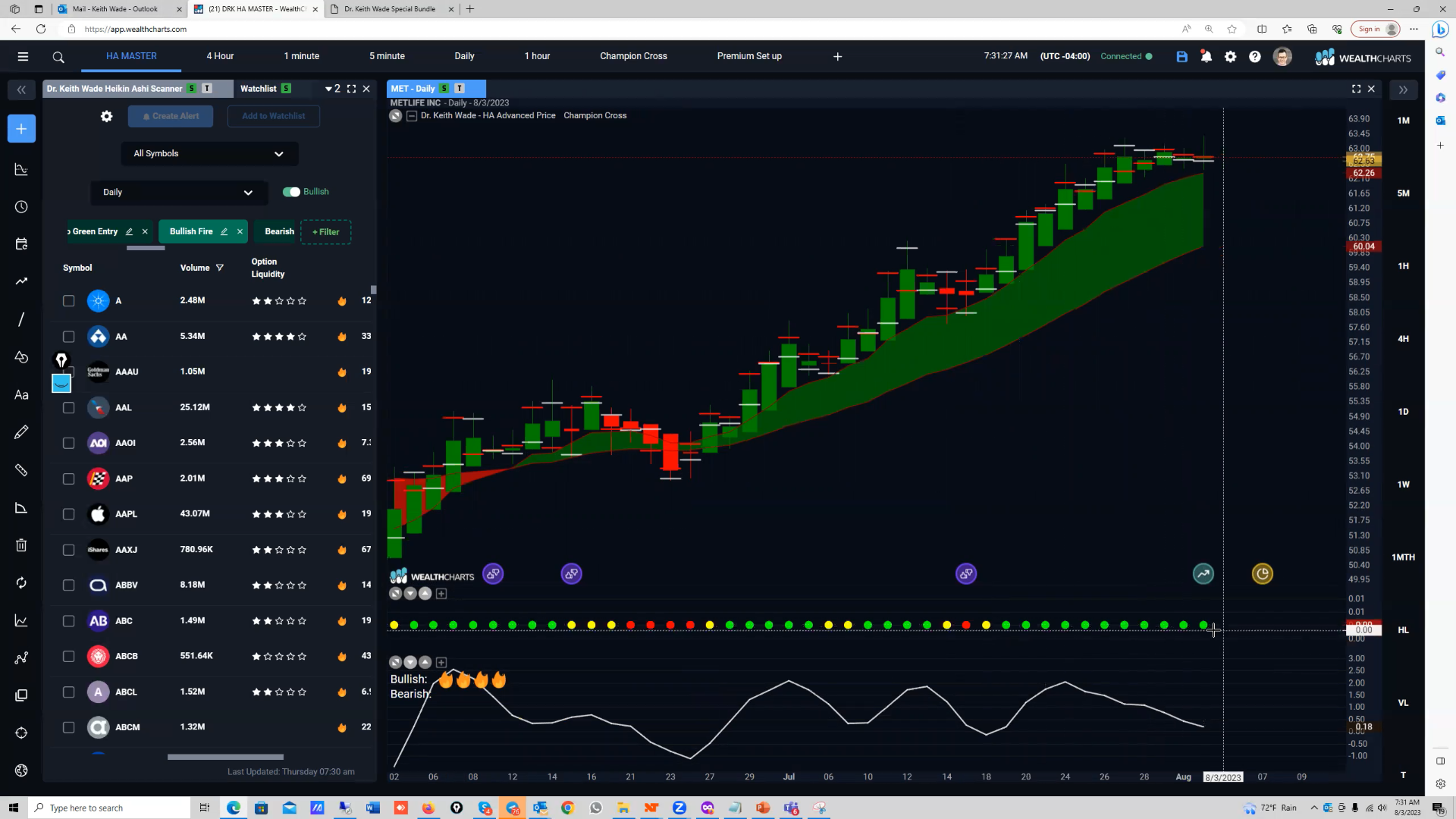1456x819 pixels.
Task: Toggle the Bullish switch
Action: 291,192
